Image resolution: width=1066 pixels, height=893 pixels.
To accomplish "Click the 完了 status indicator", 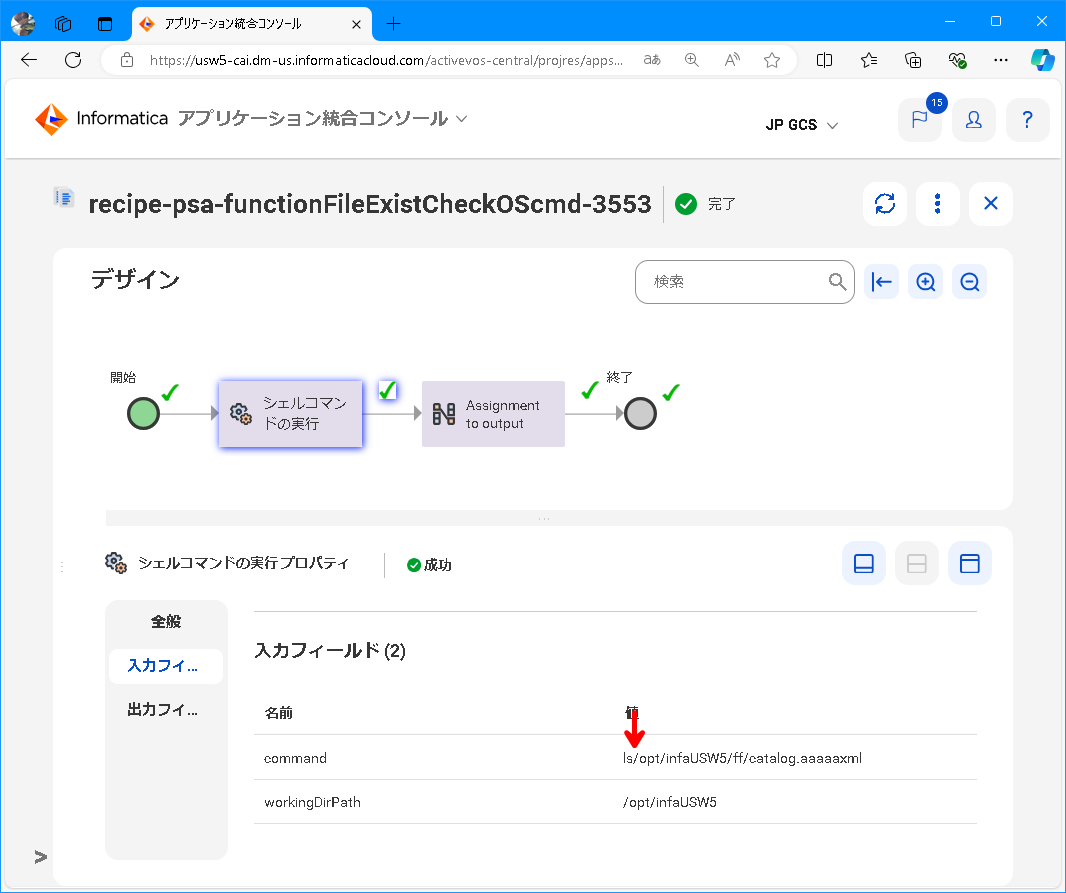I will coord(705,203).
